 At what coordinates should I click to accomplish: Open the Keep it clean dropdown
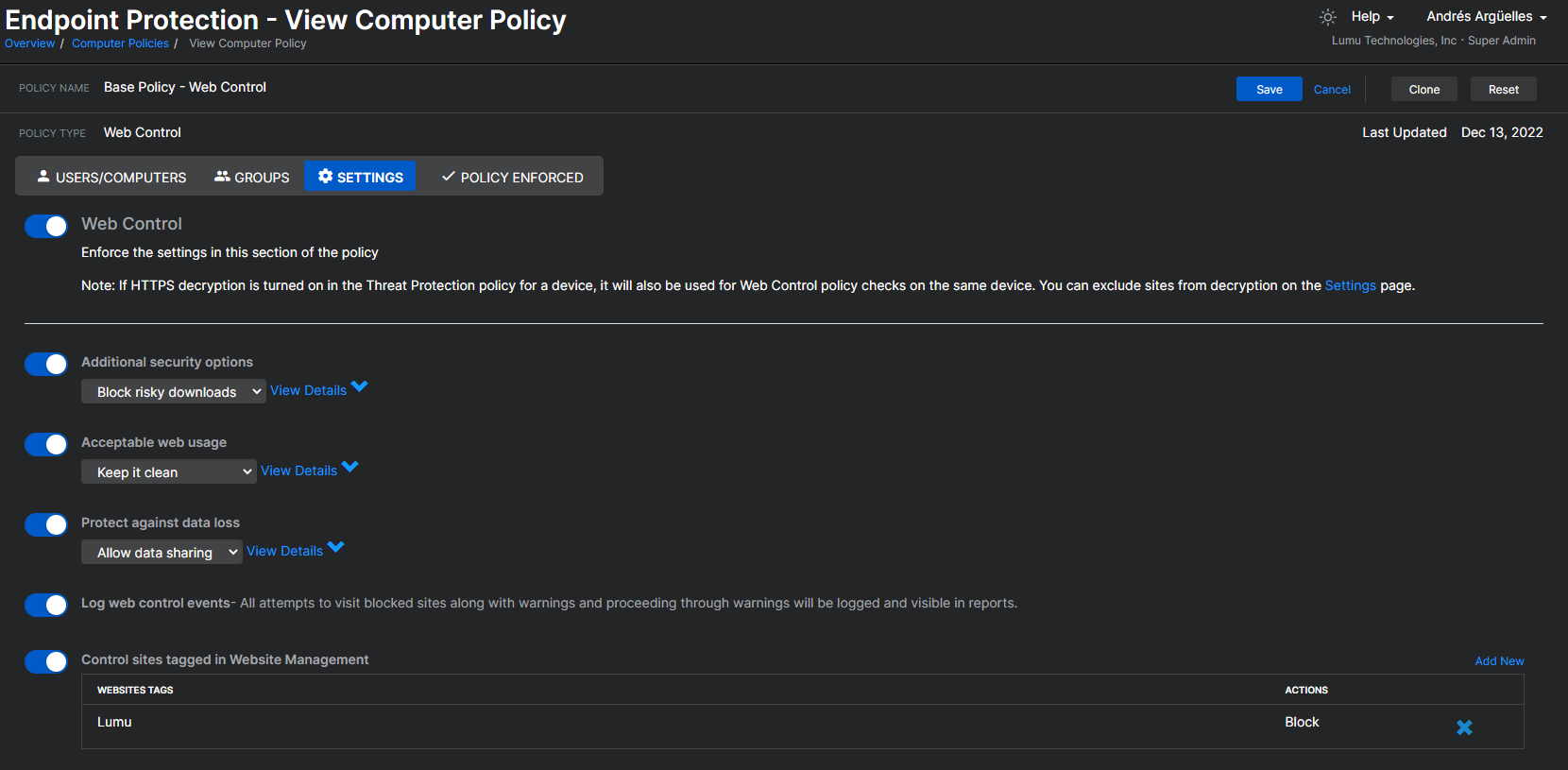pyautogui.click(x=168, y=472)
